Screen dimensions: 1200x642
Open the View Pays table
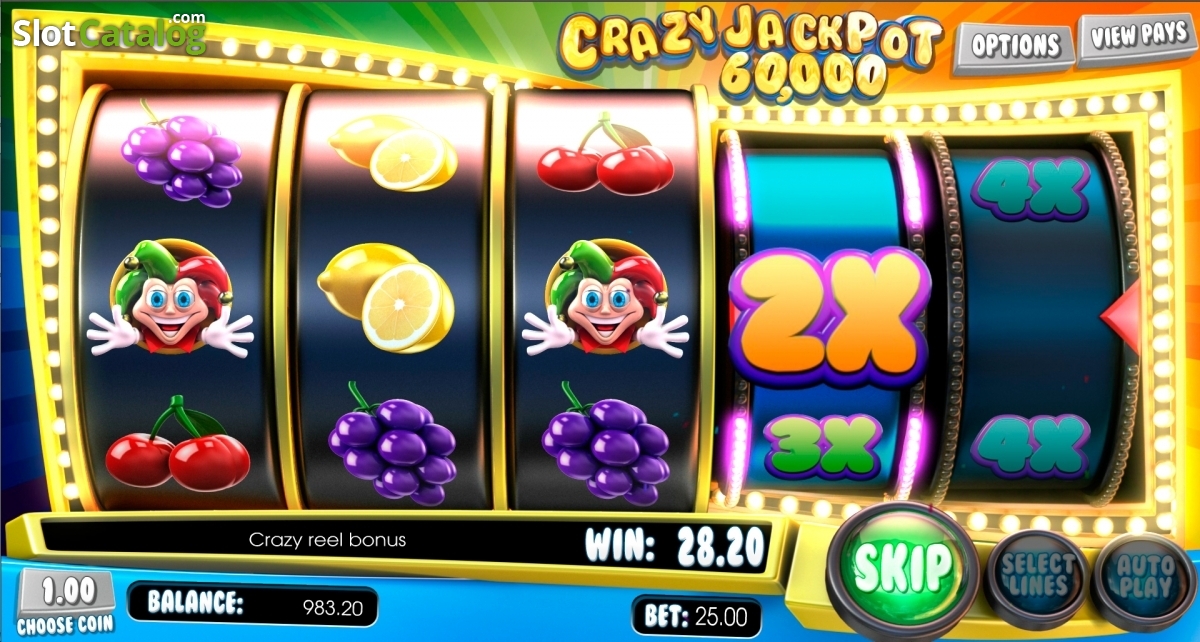tap(1138, 39)
